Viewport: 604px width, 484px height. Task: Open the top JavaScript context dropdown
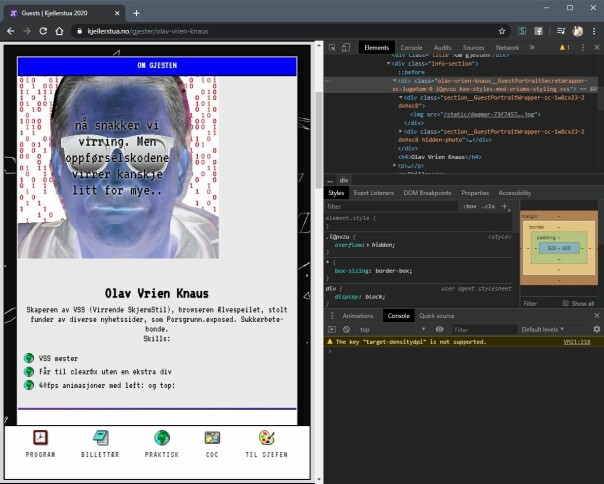point(393,329)
